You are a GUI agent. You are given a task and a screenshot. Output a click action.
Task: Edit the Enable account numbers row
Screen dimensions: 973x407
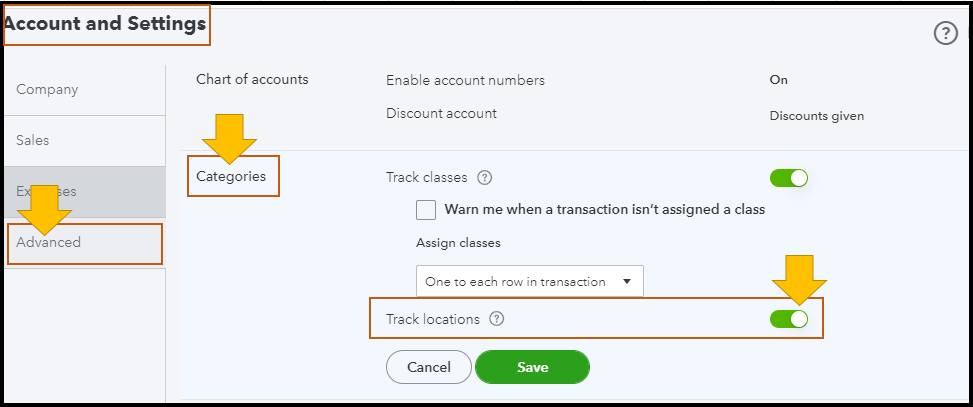tap(465, 80)
